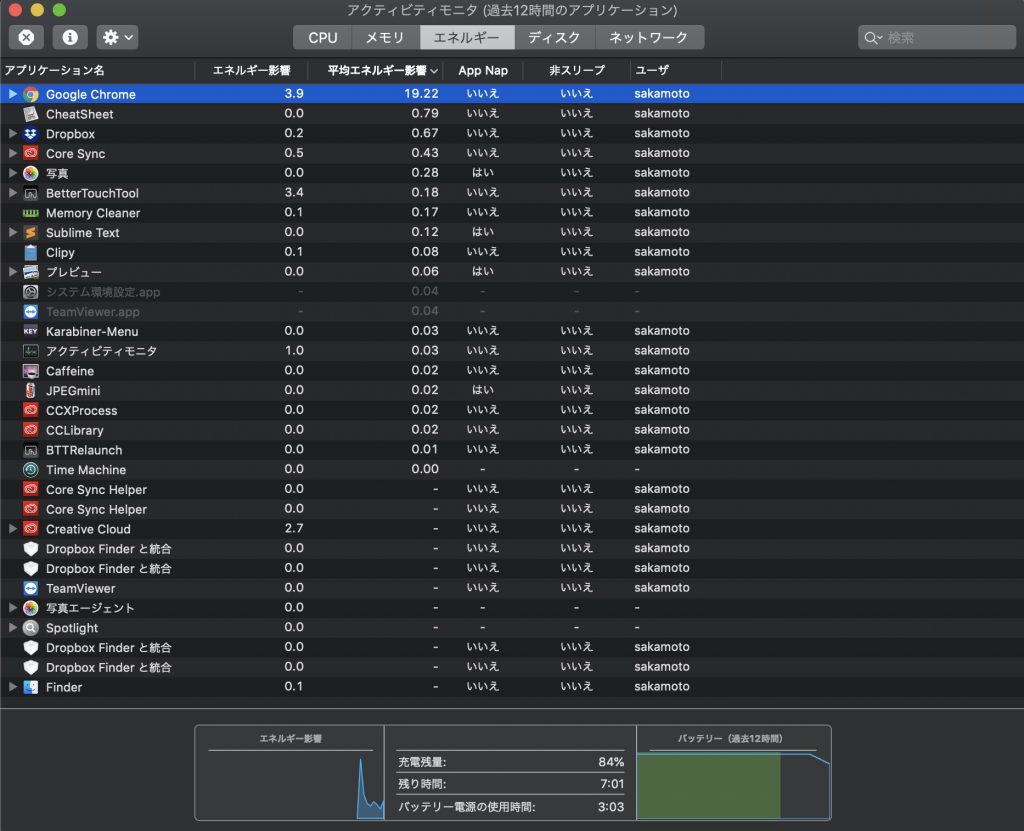Image resolution: width=1024 pixels, height=831 pixels.
Task: Click the Karabiner-Menu app icon
Action: pos(31,331)
